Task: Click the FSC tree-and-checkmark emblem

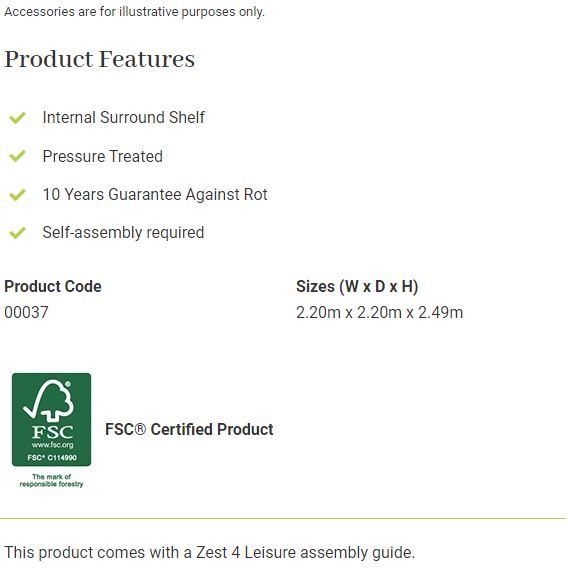Action: (x=48, y=400)
